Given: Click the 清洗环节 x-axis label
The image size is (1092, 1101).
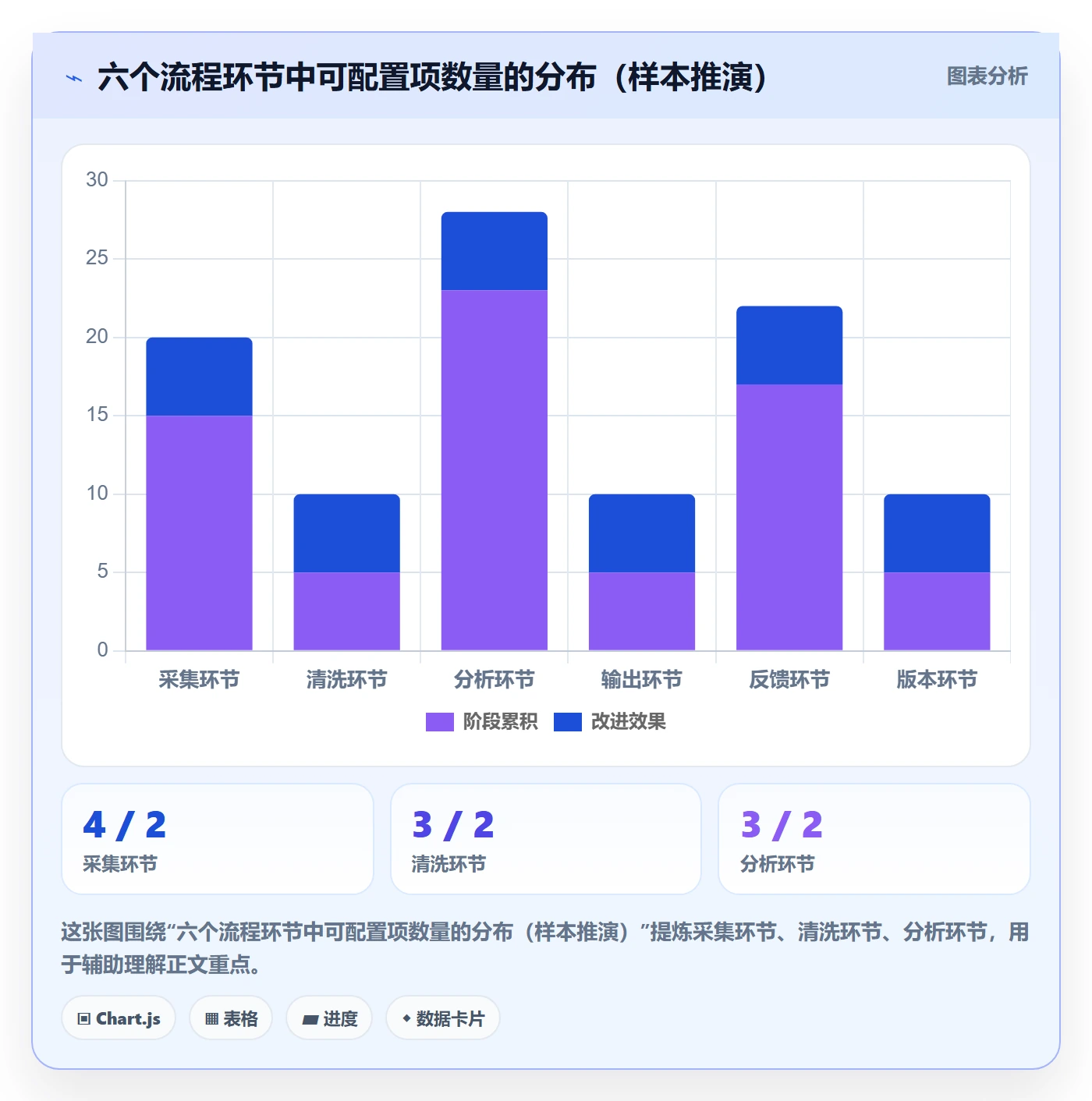Looking at the screenshot, I should 346,680.
